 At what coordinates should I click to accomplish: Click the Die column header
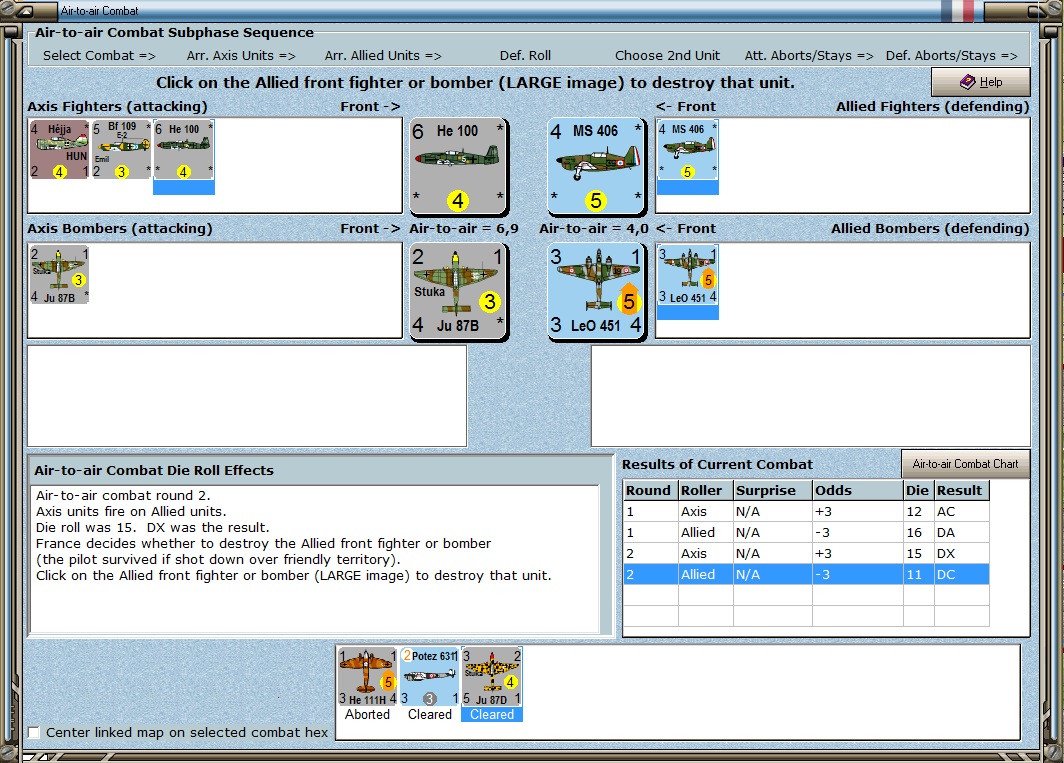pyautogui.click(x=918, y=490)
